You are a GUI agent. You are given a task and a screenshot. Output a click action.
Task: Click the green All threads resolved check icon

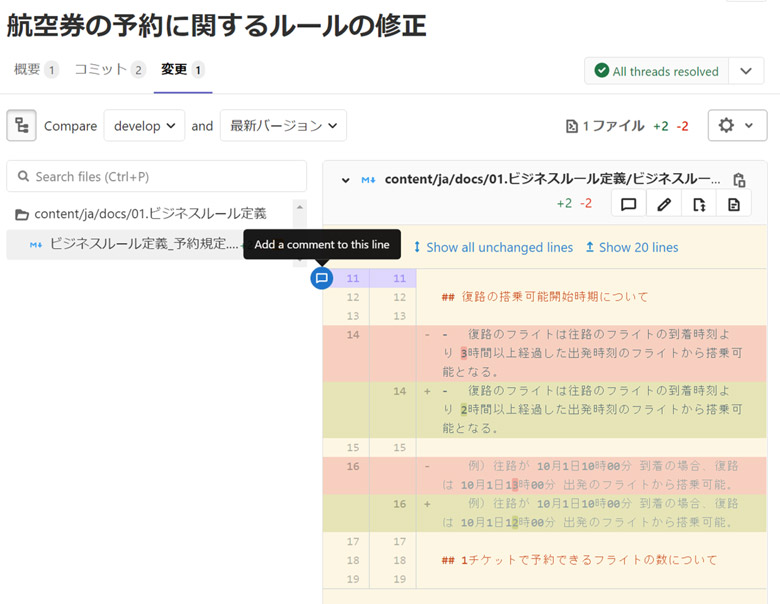pos(601,71)
